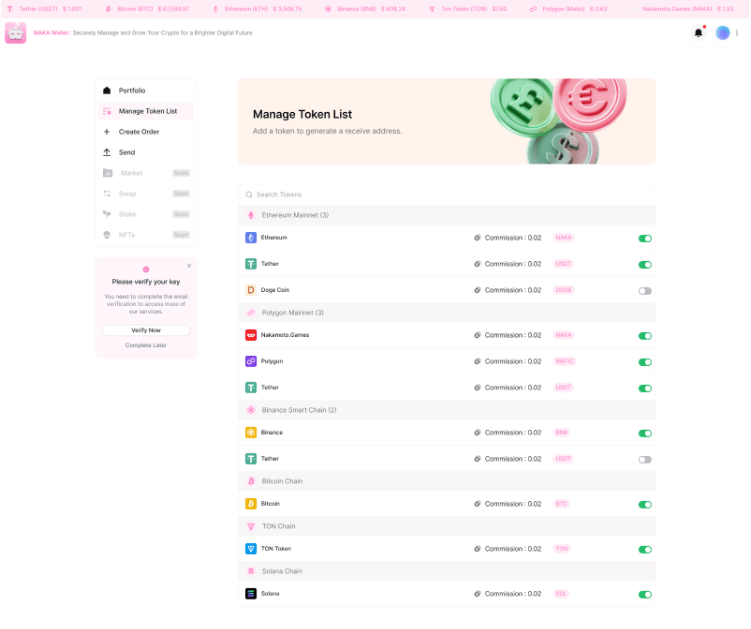This screenshot has height=629, width=751.
Task: Open the three-dot menu beside avatar
Action: pyautogui.click(x=738, y=33)
